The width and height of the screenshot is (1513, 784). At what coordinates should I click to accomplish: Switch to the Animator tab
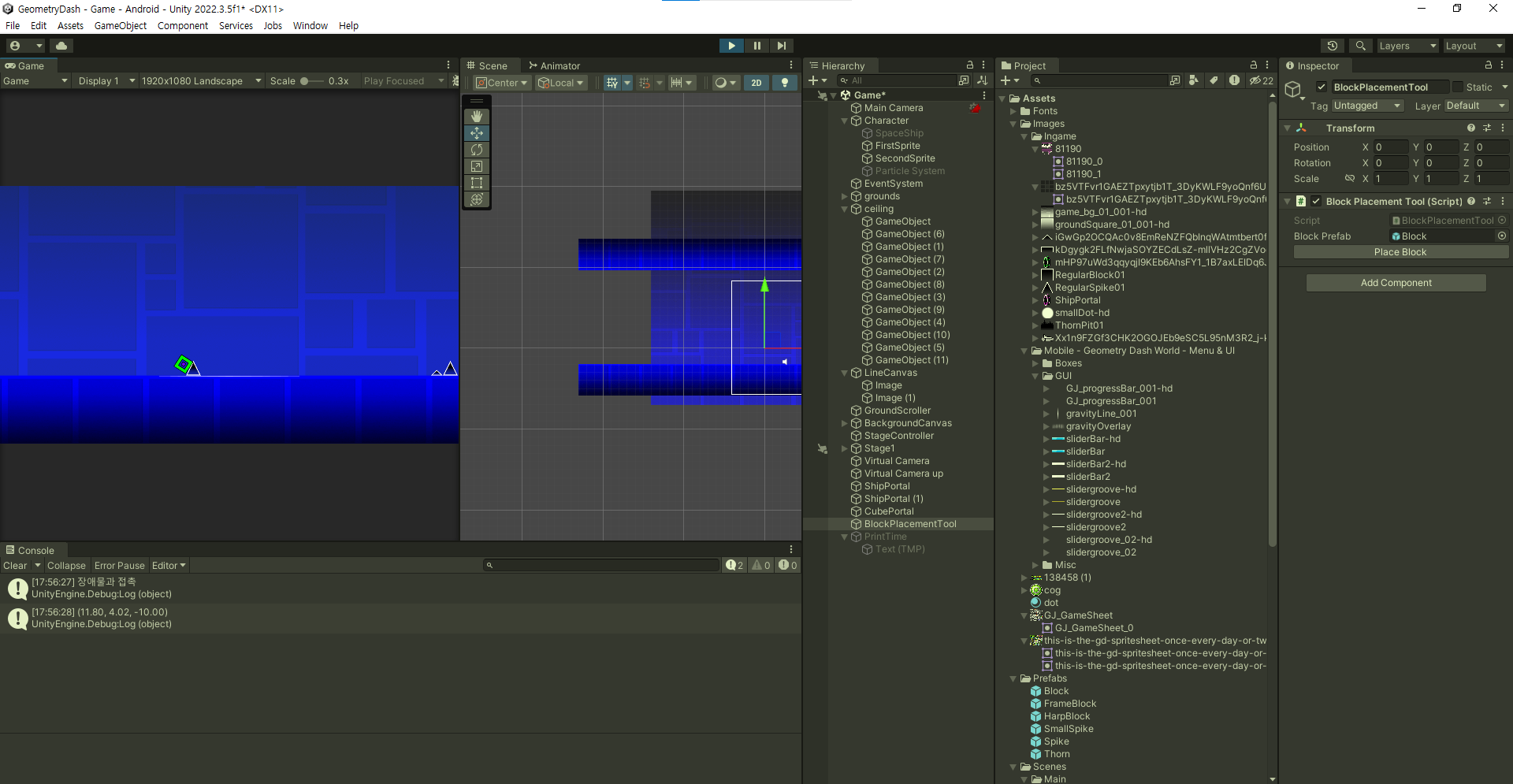555,65
